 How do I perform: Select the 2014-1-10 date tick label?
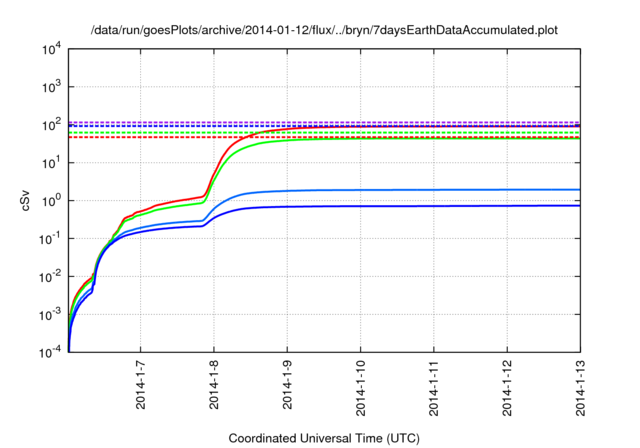360,388
